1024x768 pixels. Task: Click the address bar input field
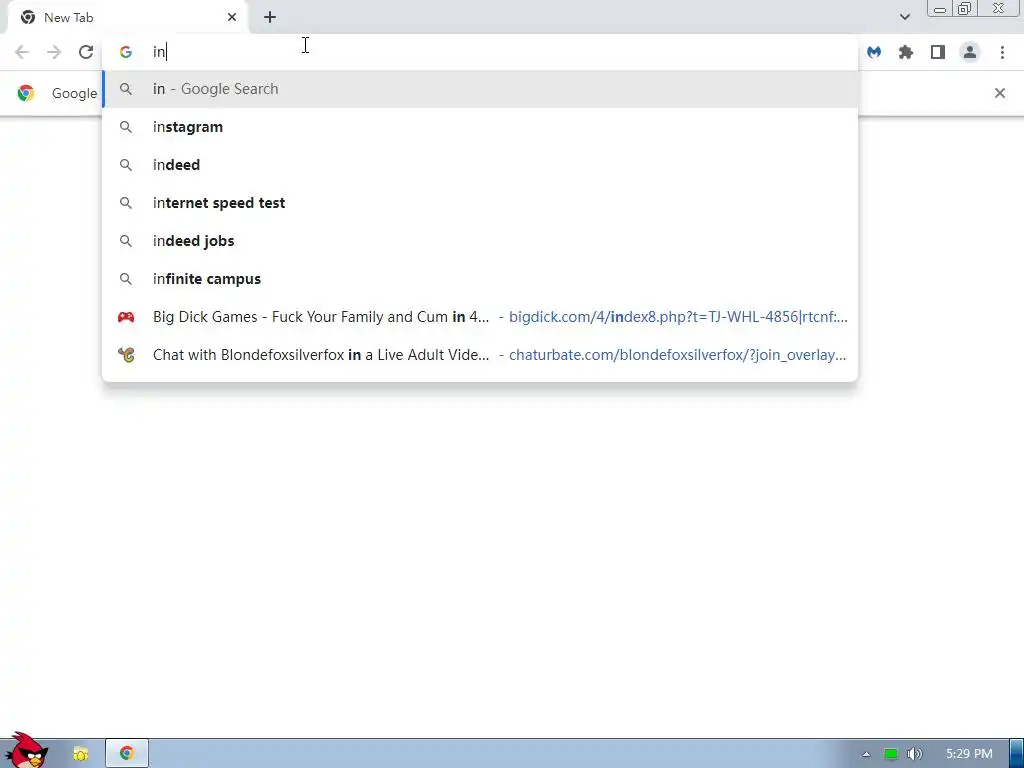pos(480,52)
